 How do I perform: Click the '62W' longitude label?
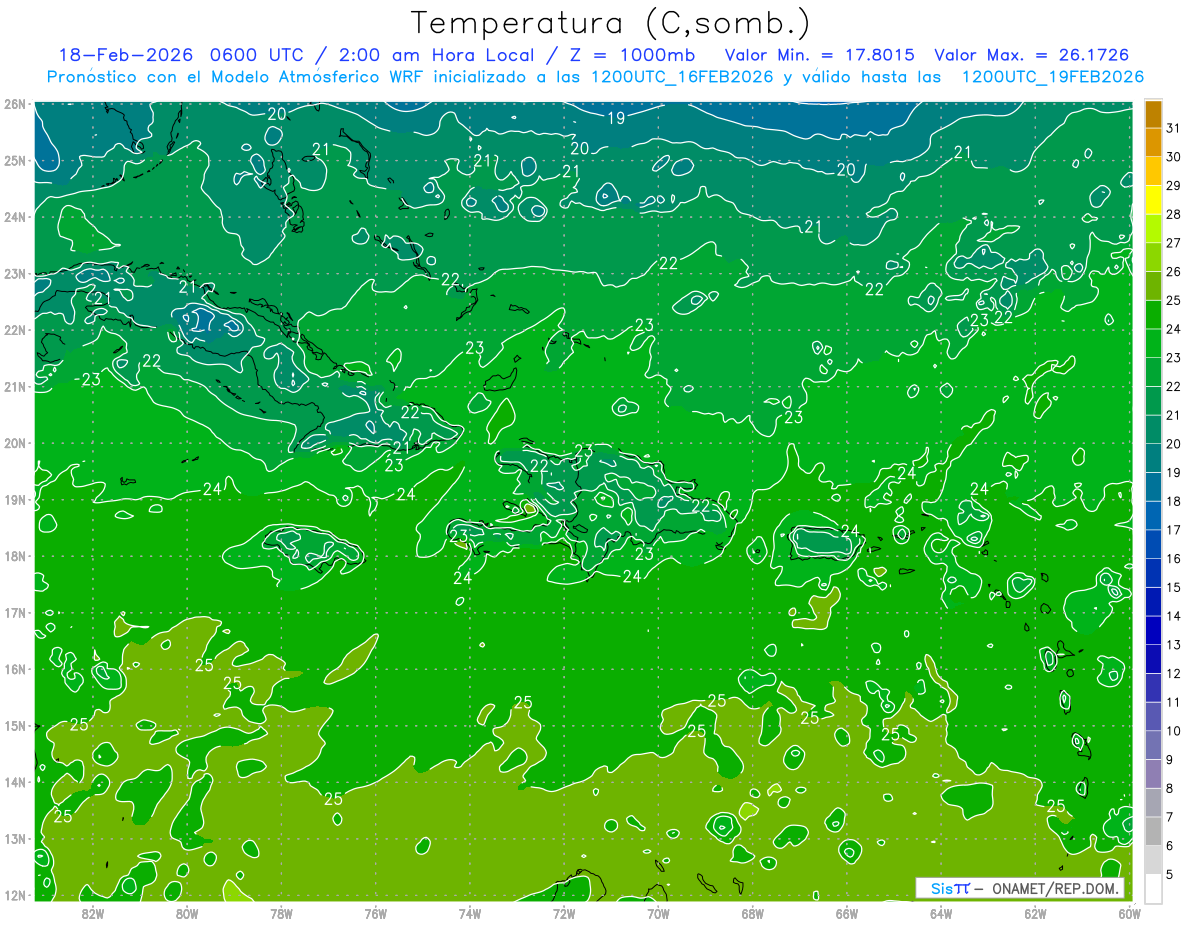(1036, 913)
